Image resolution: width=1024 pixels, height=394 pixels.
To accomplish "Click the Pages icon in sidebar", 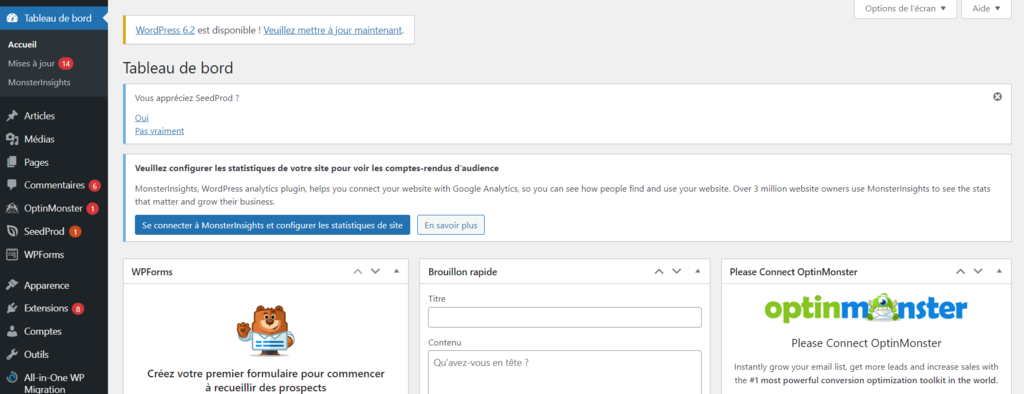I will click(12, 162).
